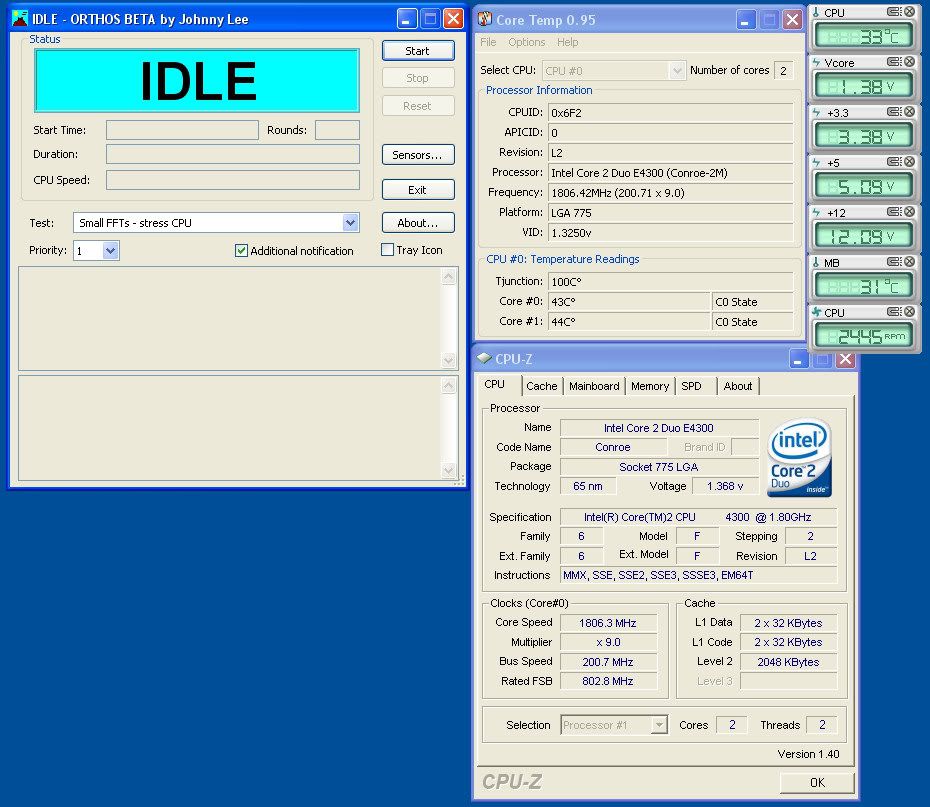Viewport: 930px width, 807px height.
Task: Switch to the Memory tab in CPU-Z
Action: point(649,386)
